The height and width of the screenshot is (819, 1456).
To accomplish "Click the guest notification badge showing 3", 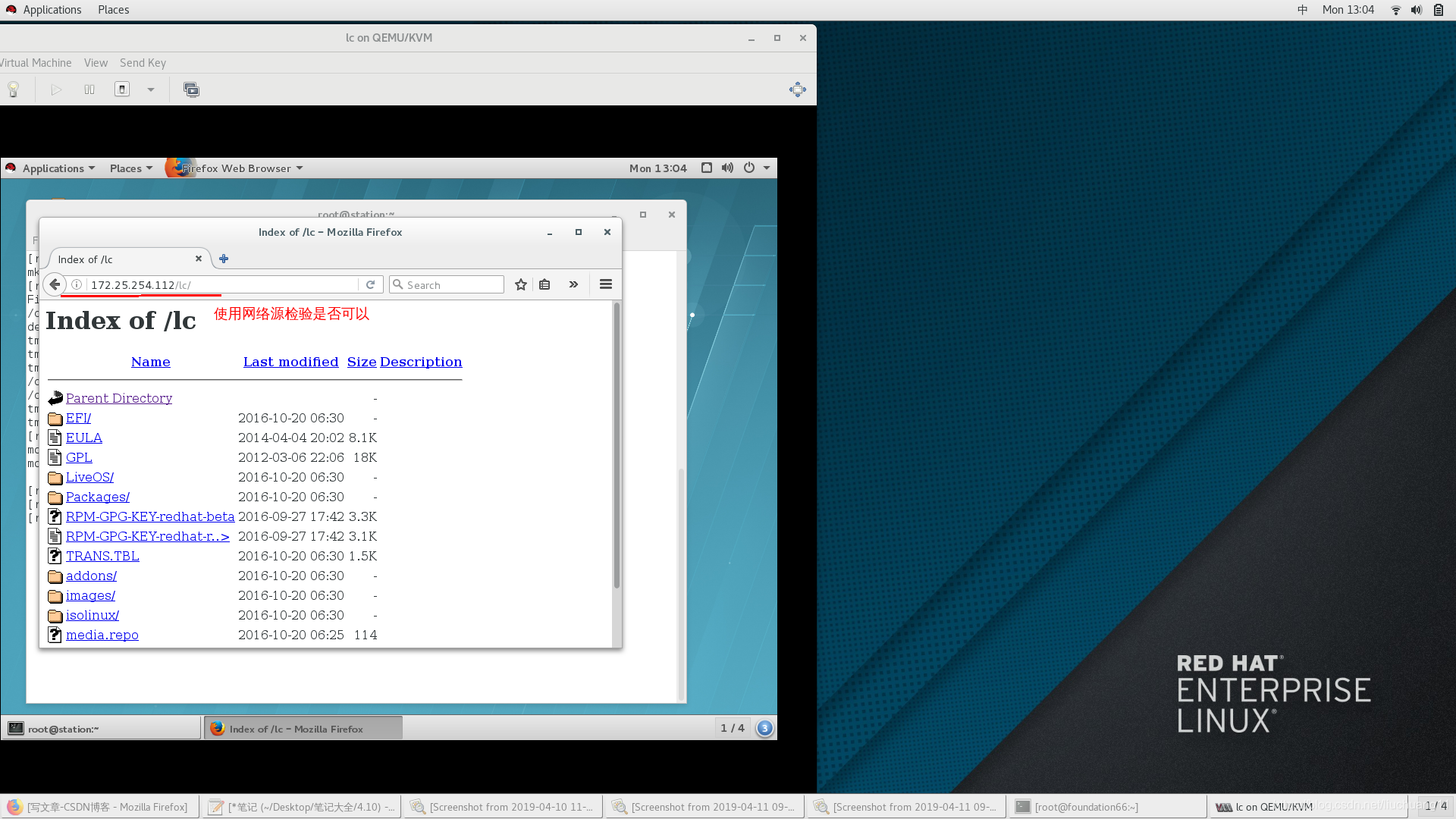I will (764, 728).
